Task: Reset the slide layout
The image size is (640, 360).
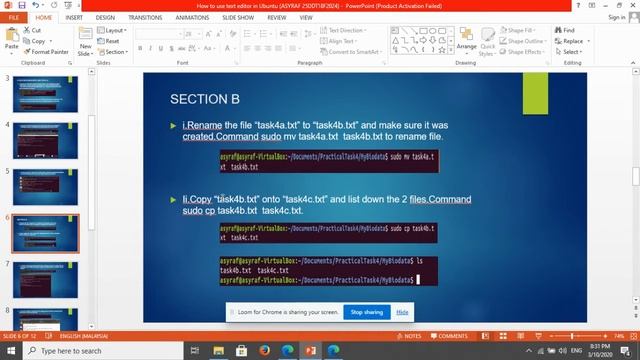Action: coord(108,41)
